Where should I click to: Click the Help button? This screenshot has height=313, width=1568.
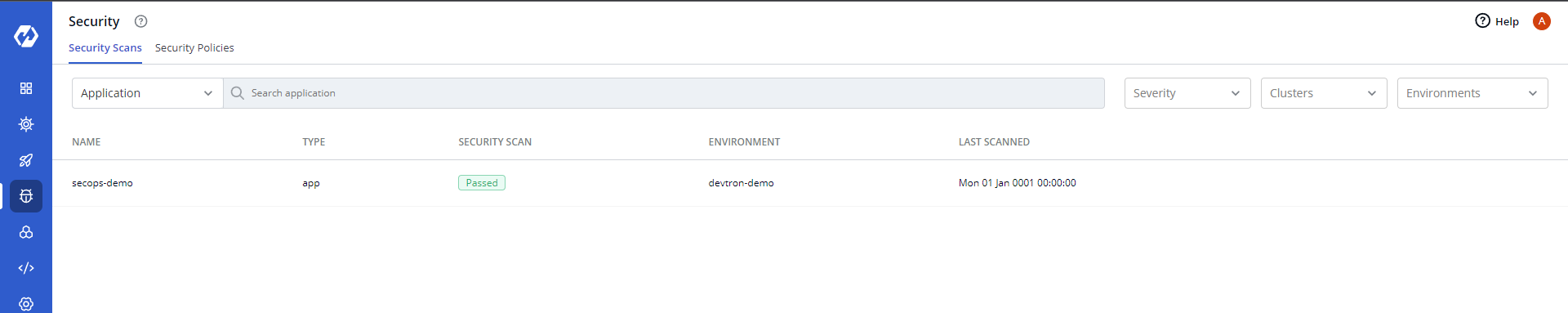tap(1496, 21)
